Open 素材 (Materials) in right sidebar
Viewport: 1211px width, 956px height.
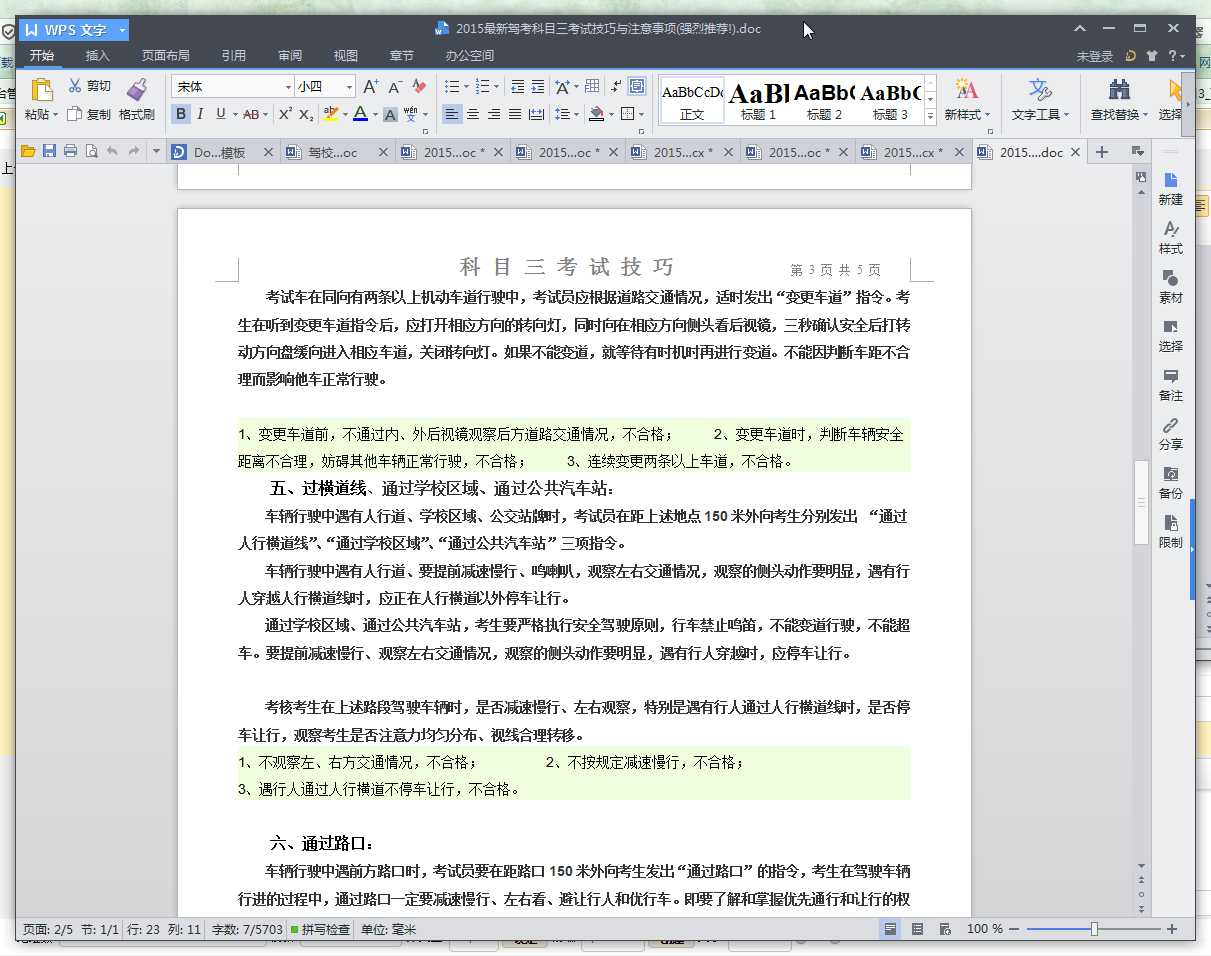(1170, 286)
